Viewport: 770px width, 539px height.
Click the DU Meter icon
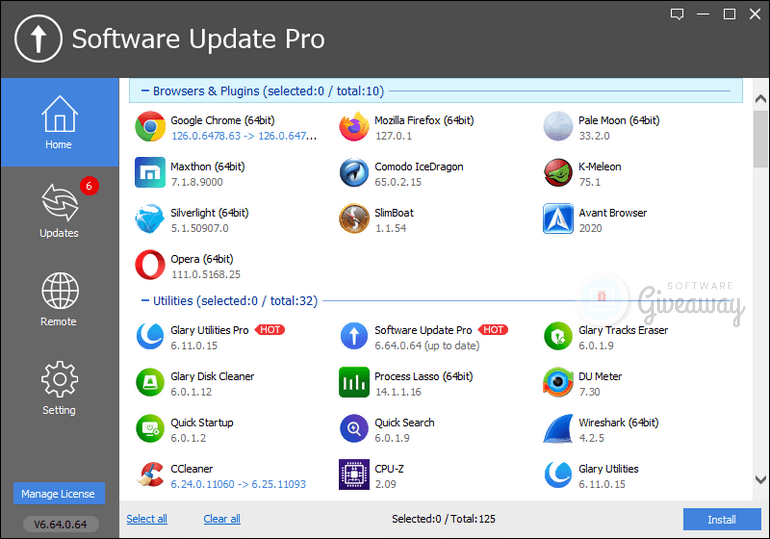tap(558, 382)
